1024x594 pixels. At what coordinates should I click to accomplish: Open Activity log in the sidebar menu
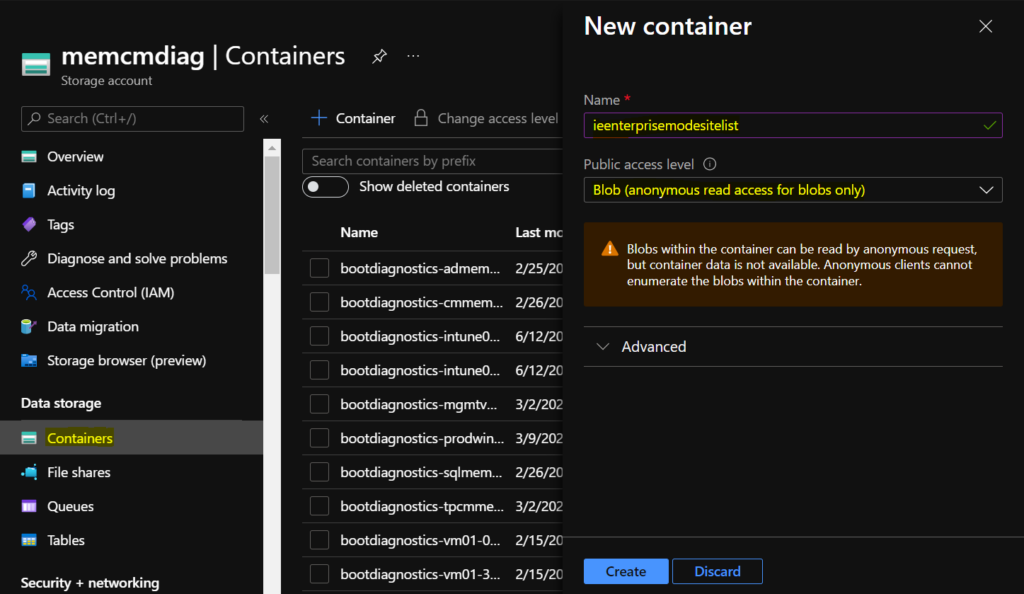coord(81,191)
